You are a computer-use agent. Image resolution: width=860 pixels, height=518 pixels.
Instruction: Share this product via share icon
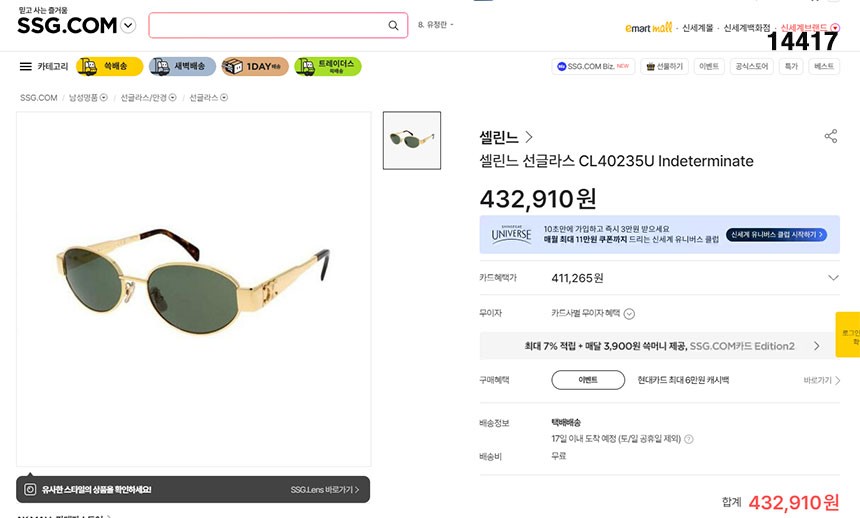point(830,136)
